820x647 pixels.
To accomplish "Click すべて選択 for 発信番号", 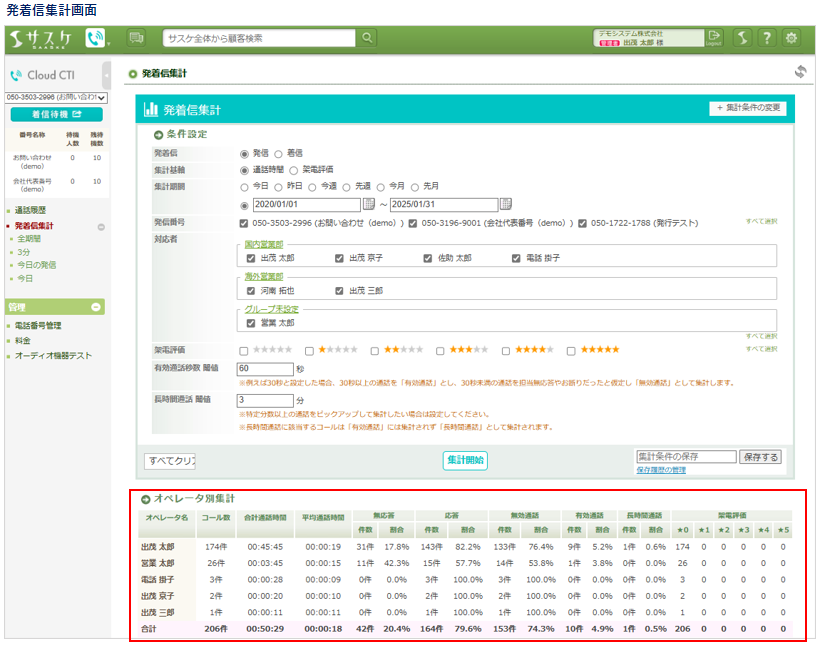I will coord(761,222).
